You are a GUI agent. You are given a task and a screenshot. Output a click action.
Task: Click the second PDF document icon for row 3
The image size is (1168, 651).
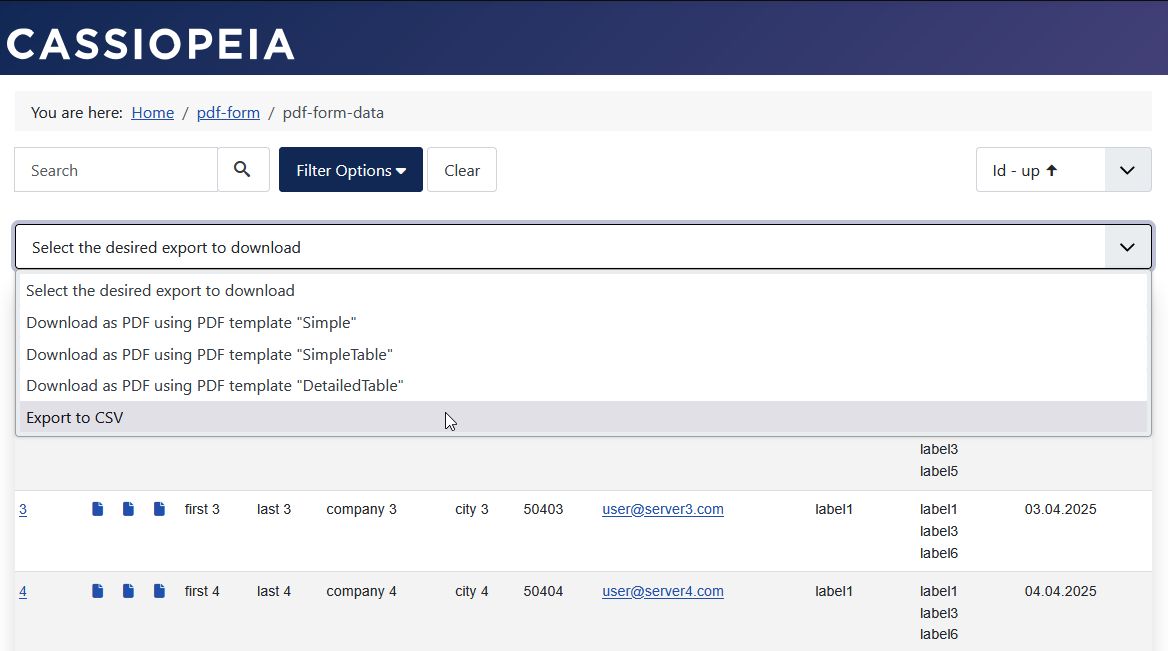click(x=128, y=509)
